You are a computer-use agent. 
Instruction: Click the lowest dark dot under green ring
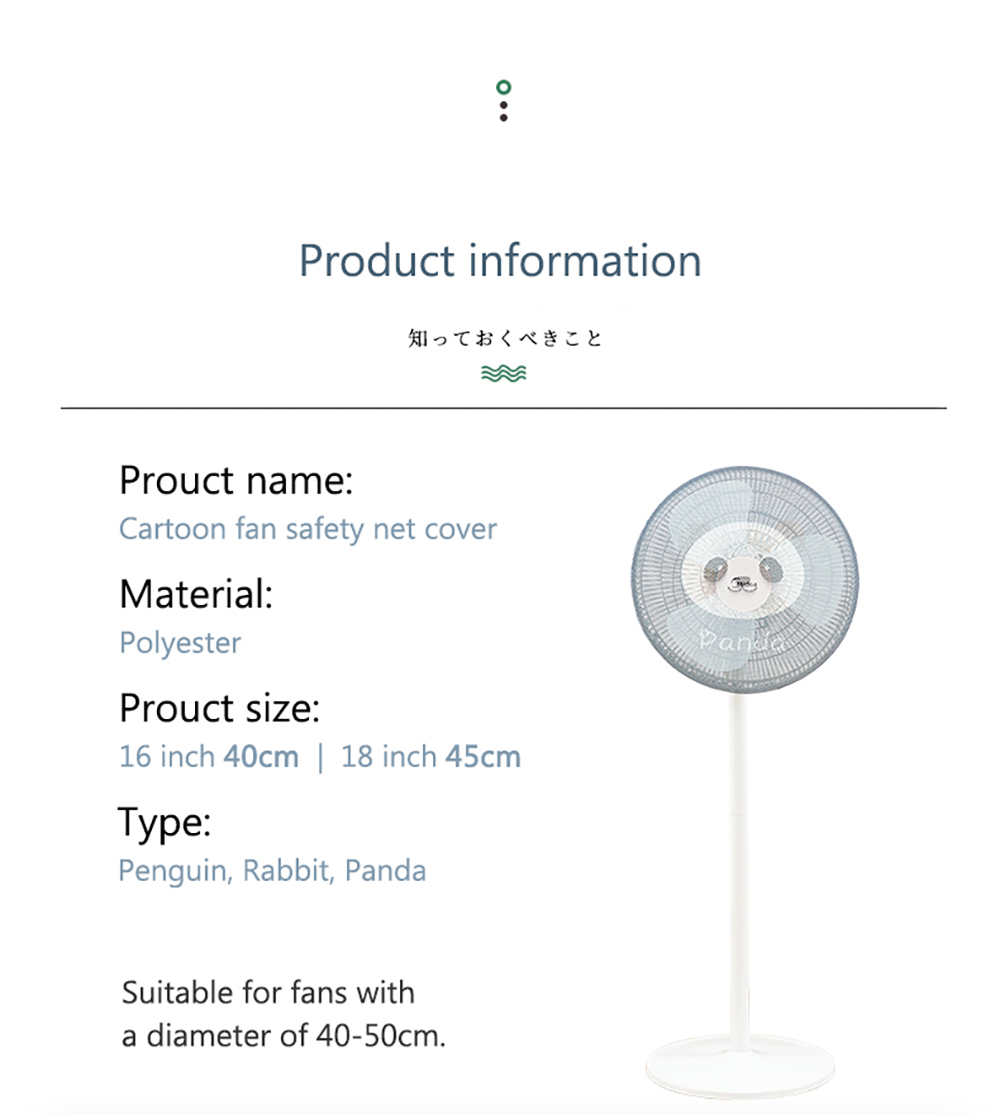[504, 117]
